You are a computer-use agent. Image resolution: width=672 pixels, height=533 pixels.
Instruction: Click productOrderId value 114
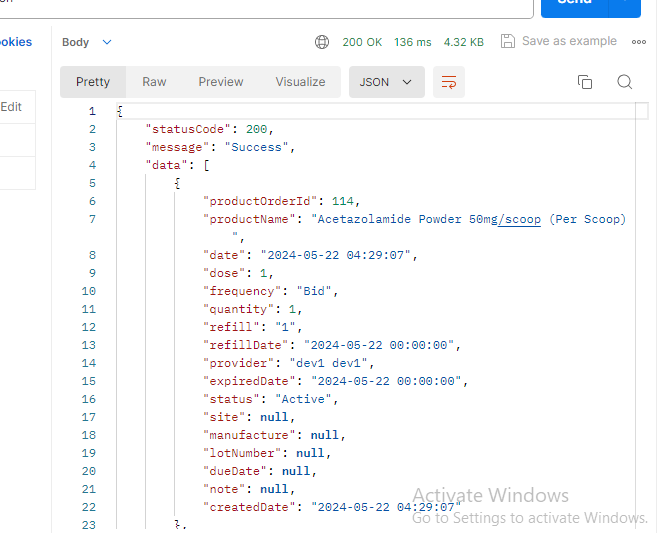click(x=342, y=201)
